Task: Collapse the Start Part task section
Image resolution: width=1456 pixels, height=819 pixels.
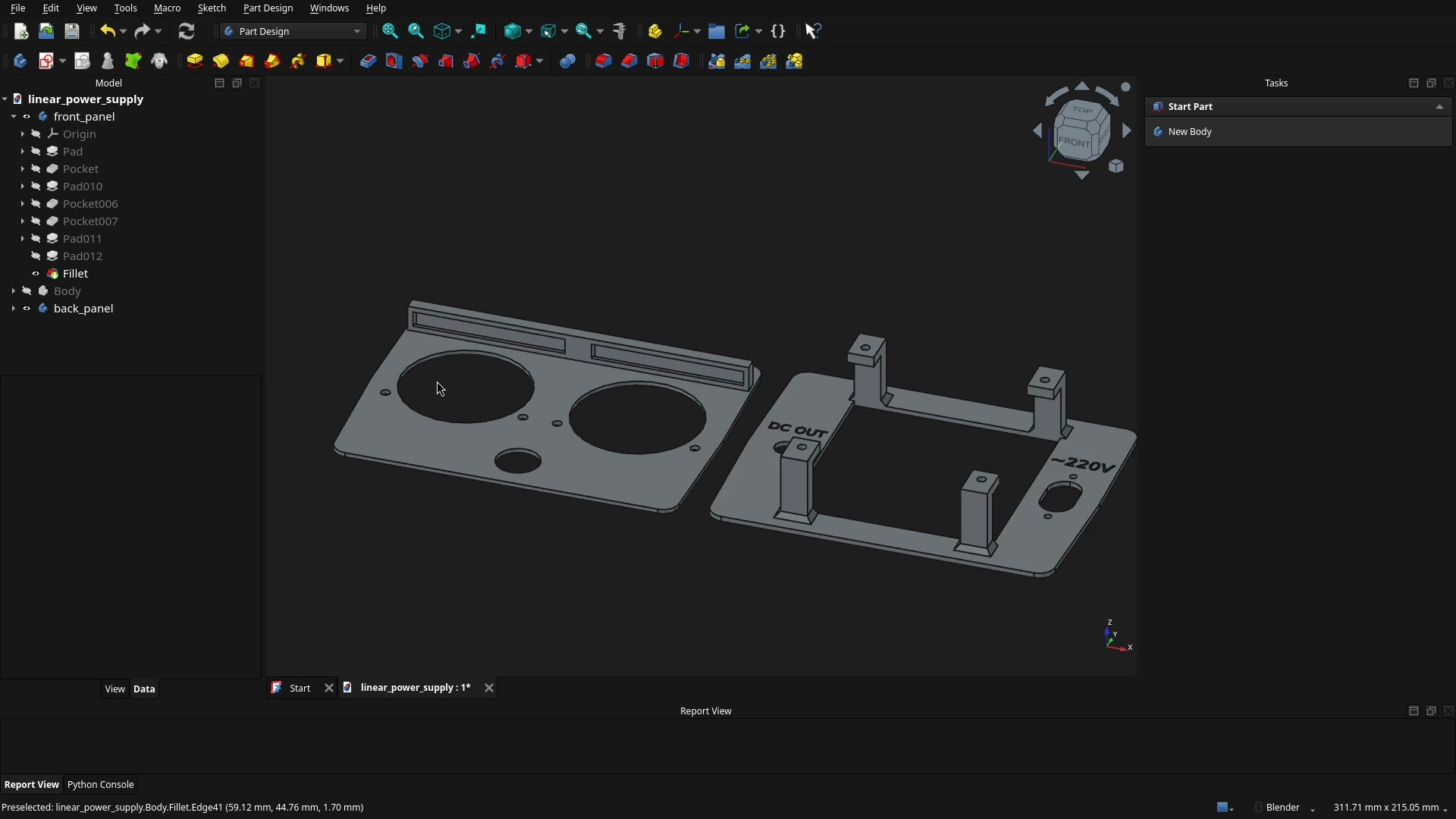Action: pyautogui.click(x=1439, y=107)
